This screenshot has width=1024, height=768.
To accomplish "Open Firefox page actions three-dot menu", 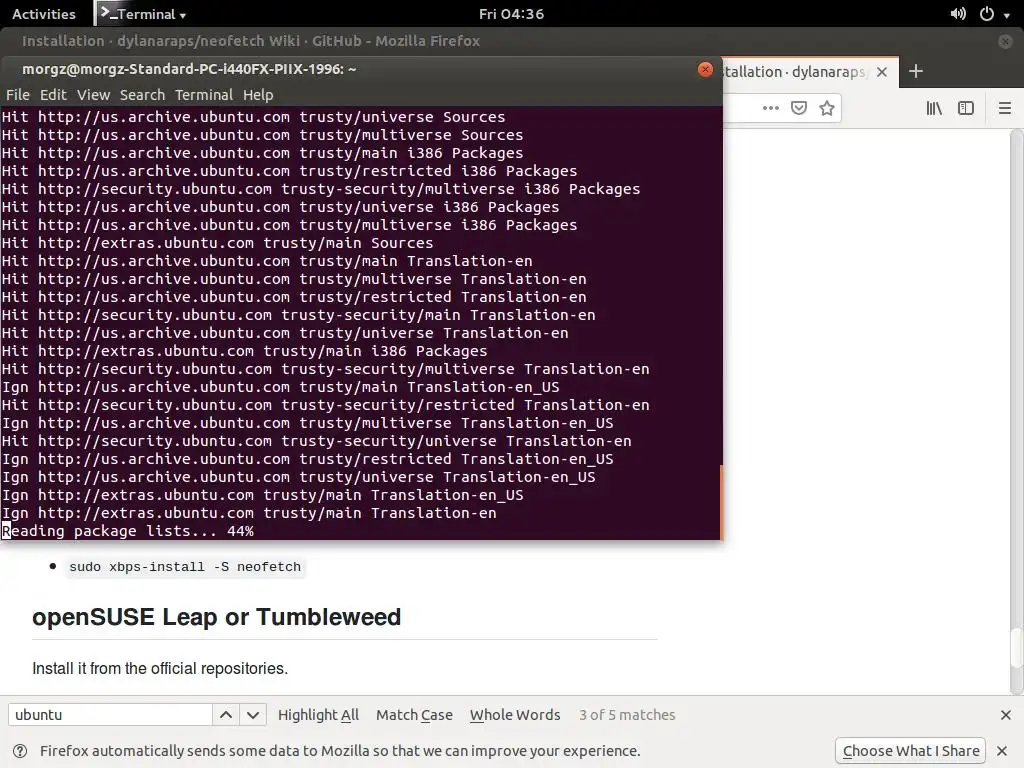I will 771,108.
